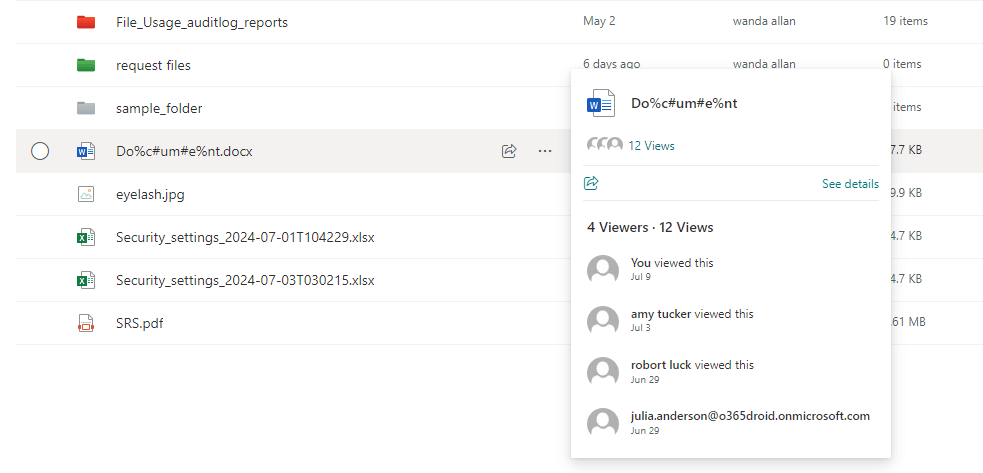
Task: Click amy tucker's avatar in viewers list
Action: tap(603, 320)
